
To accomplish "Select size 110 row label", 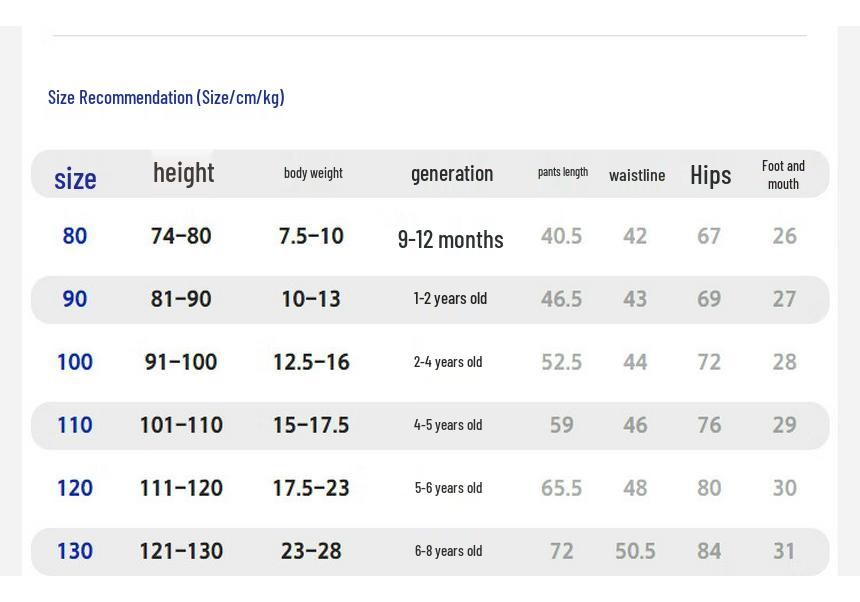I will [75, 425].
